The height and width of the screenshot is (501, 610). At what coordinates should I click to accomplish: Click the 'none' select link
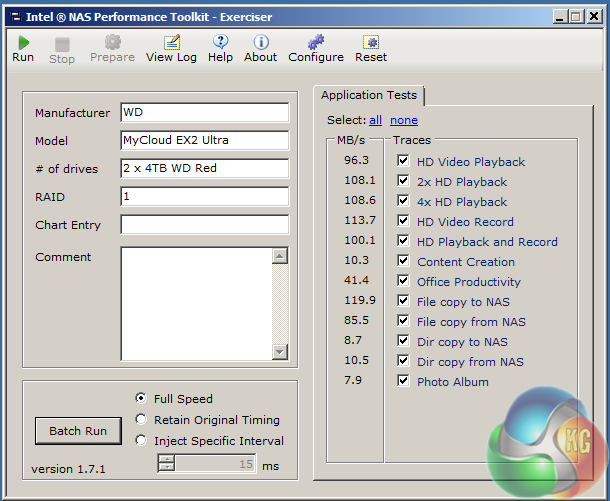coord(404,120)
